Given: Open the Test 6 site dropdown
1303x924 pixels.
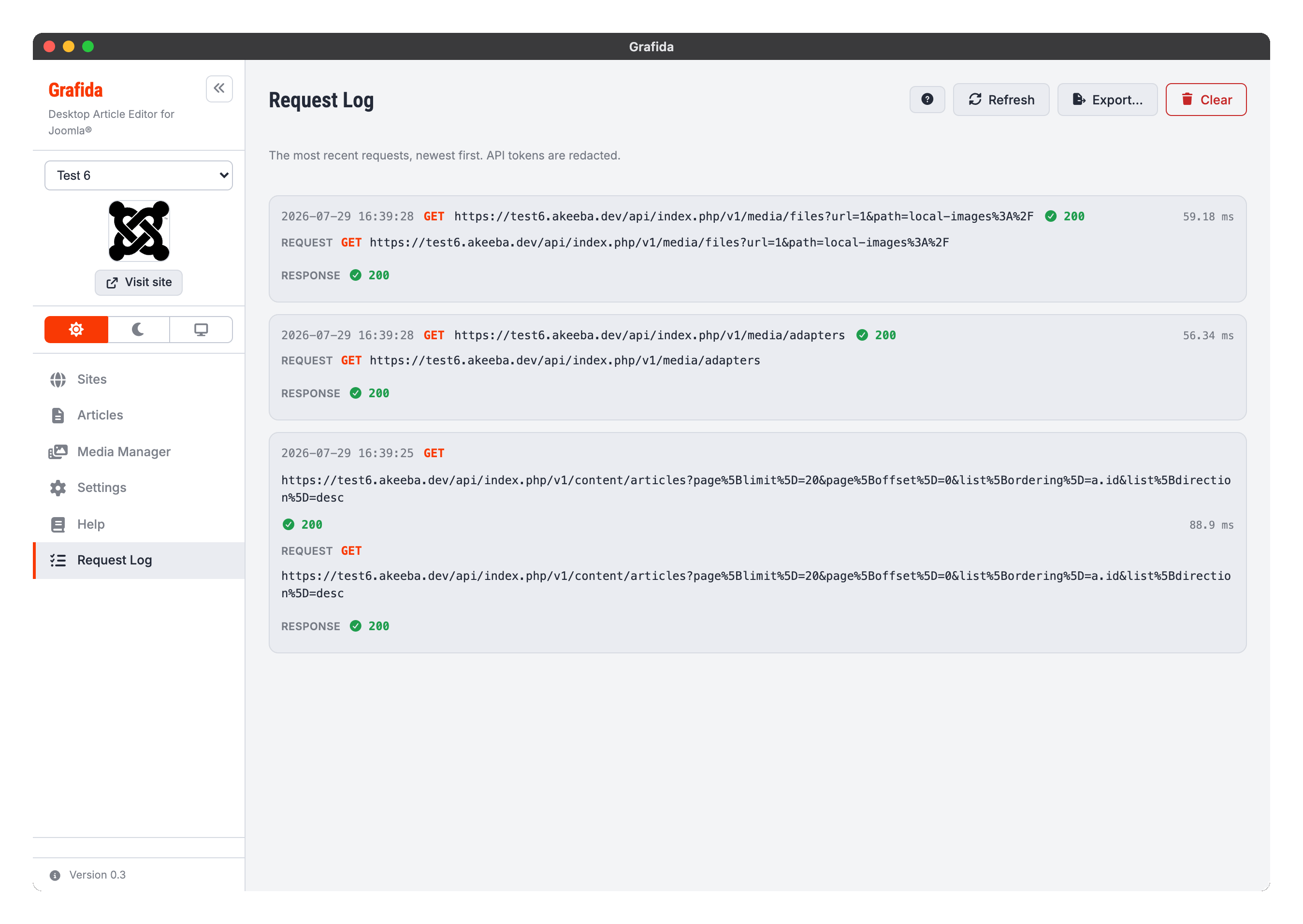Looking at the screenshot, I should tap(138, 175).
